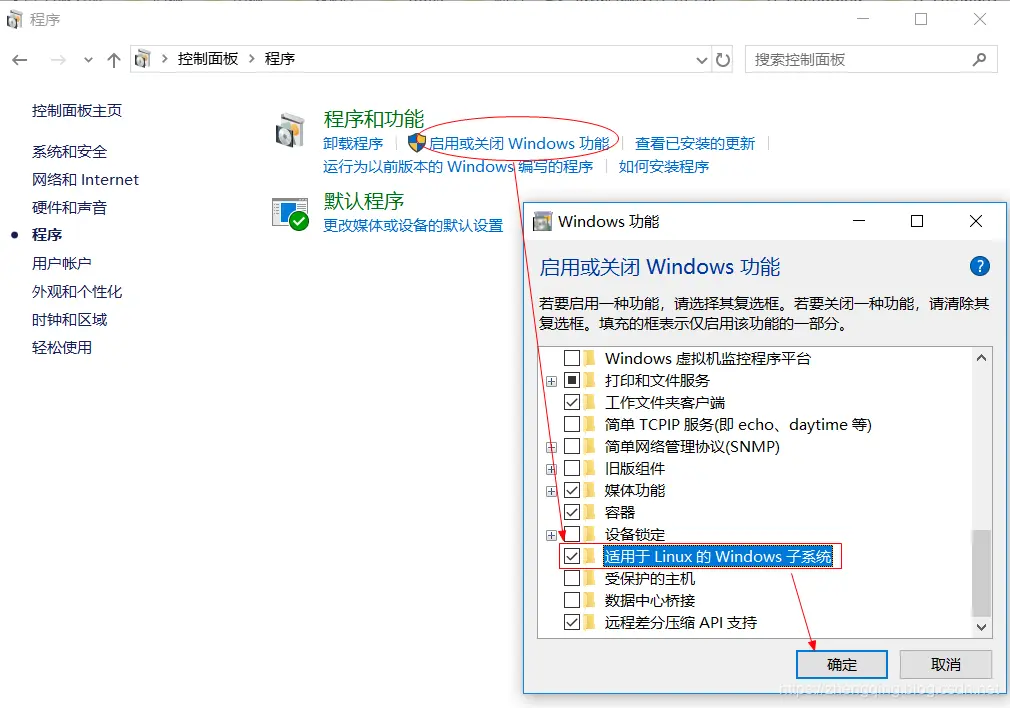Open 时钟和区域 category
This screenshot has height=708, width=1010.
tap(69, 320)
